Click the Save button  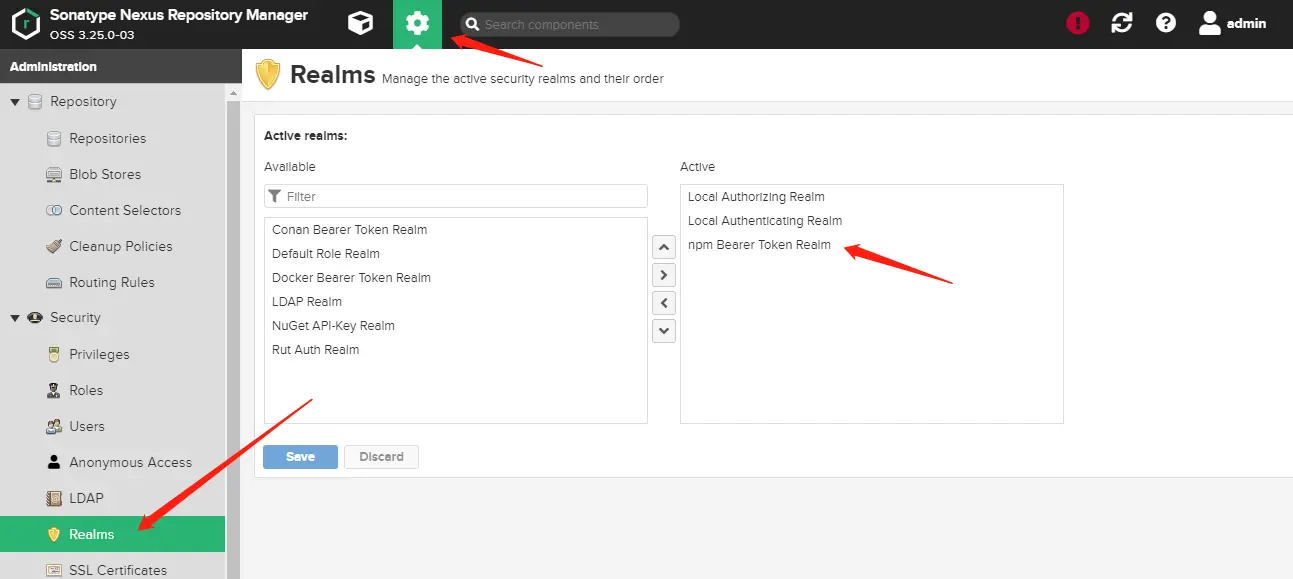300,457
